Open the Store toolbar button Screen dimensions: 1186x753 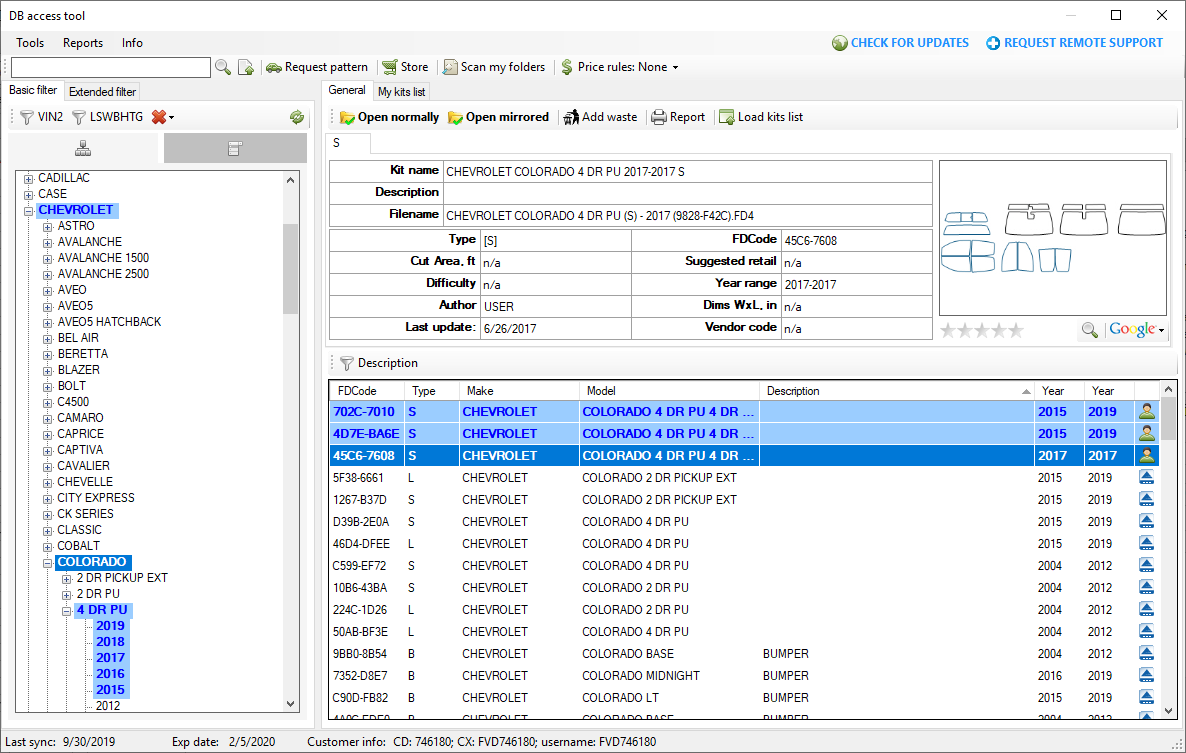pyautogui.click(x=404, y=67)
